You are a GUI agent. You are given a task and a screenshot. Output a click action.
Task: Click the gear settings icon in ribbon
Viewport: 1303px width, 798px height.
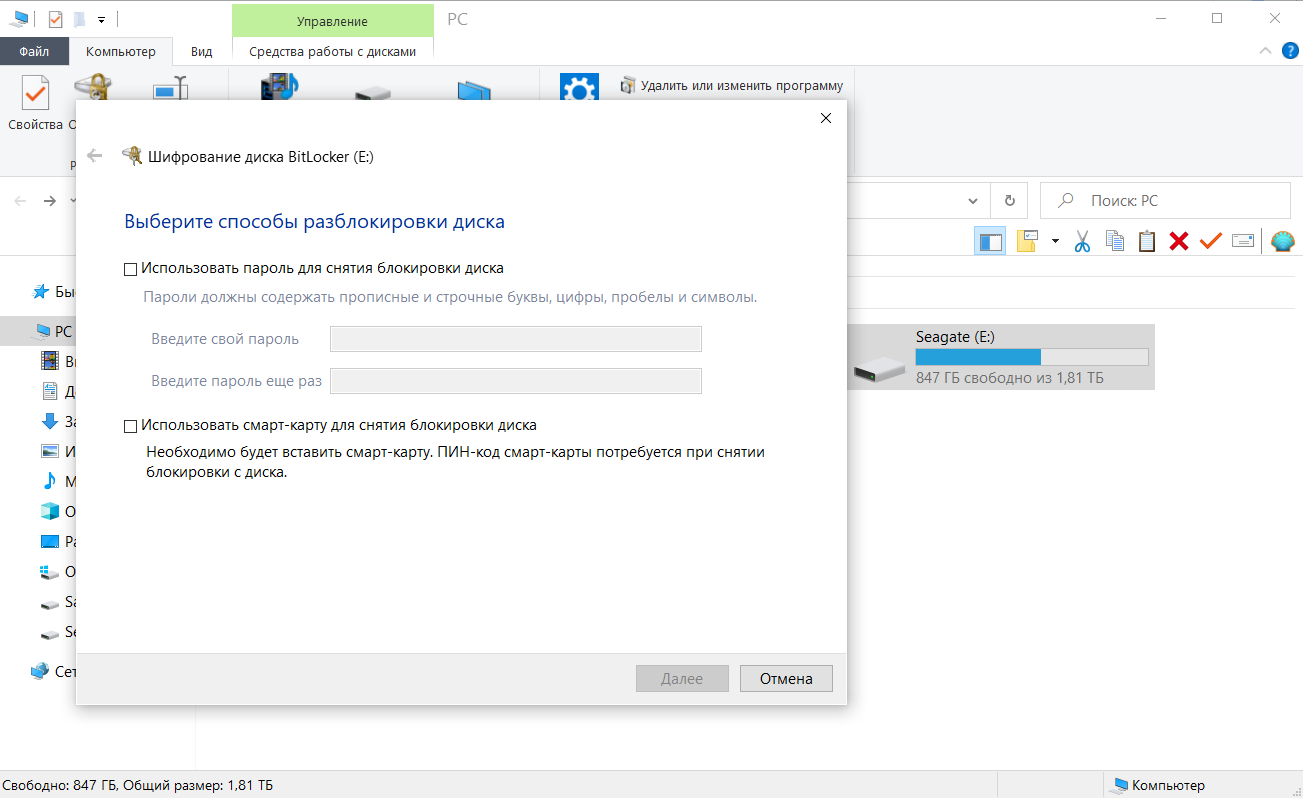(x=579, y=89)
